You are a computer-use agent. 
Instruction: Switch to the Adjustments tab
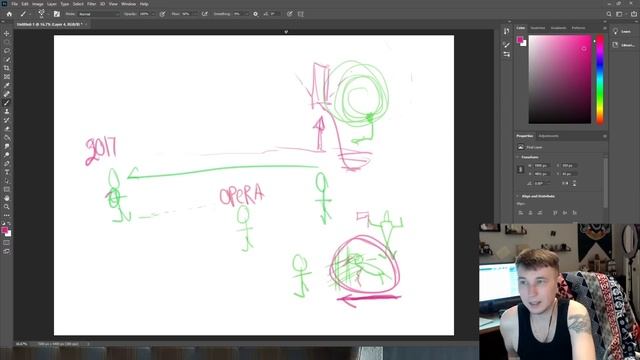point(548,136)
